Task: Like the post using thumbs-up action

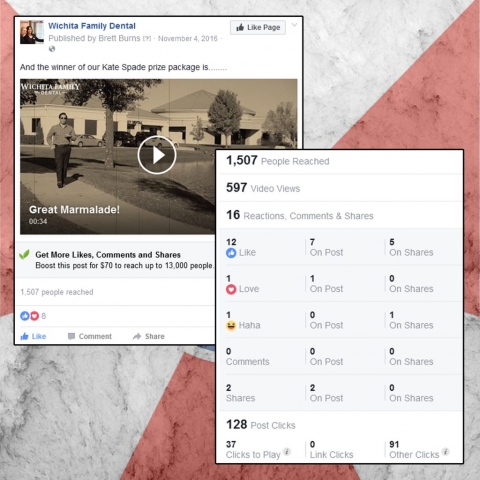Action: [x=33, y=336]
